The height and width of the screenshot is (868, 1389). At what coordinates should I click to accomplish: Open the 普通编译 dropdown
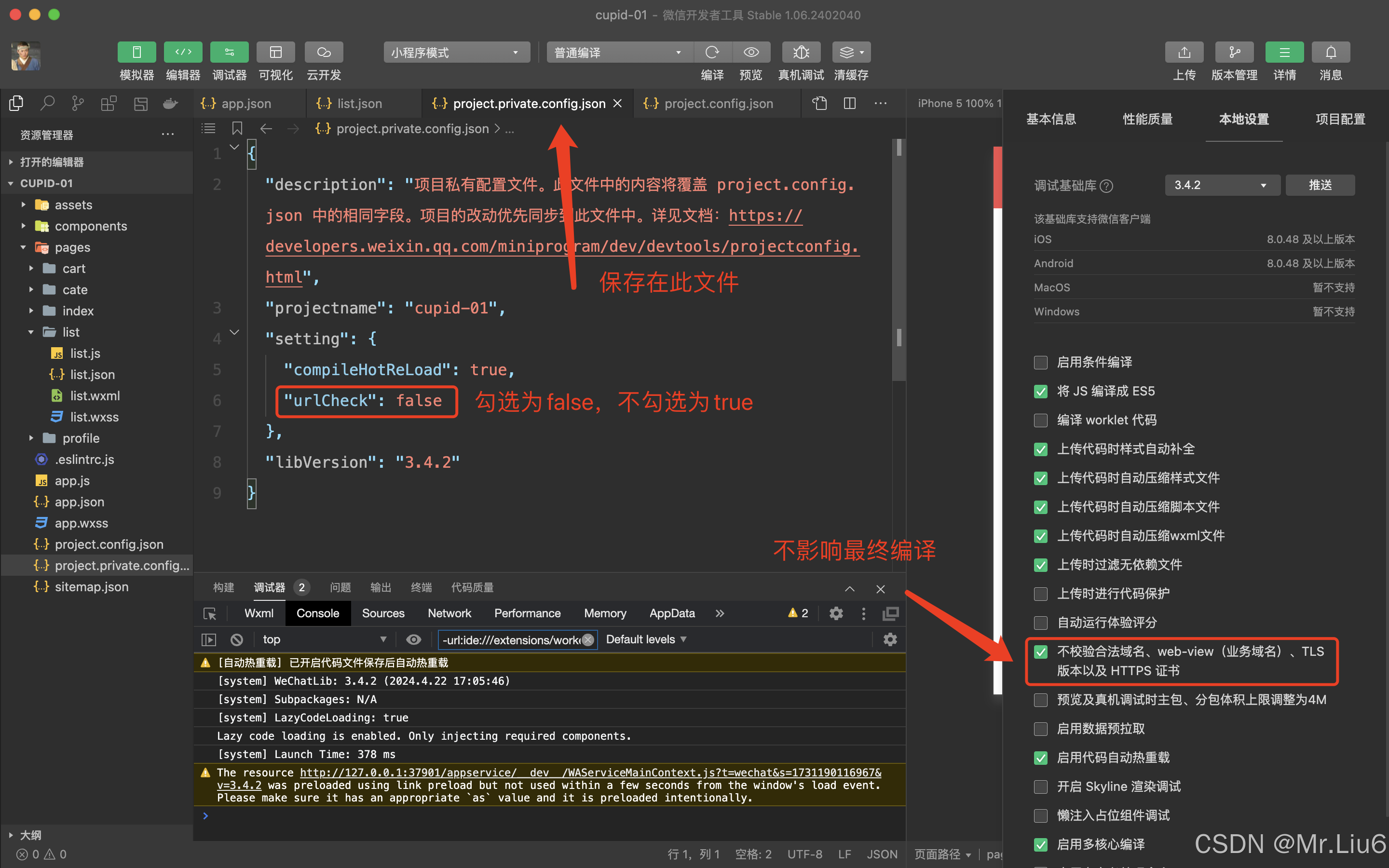[x=620, y=52]
